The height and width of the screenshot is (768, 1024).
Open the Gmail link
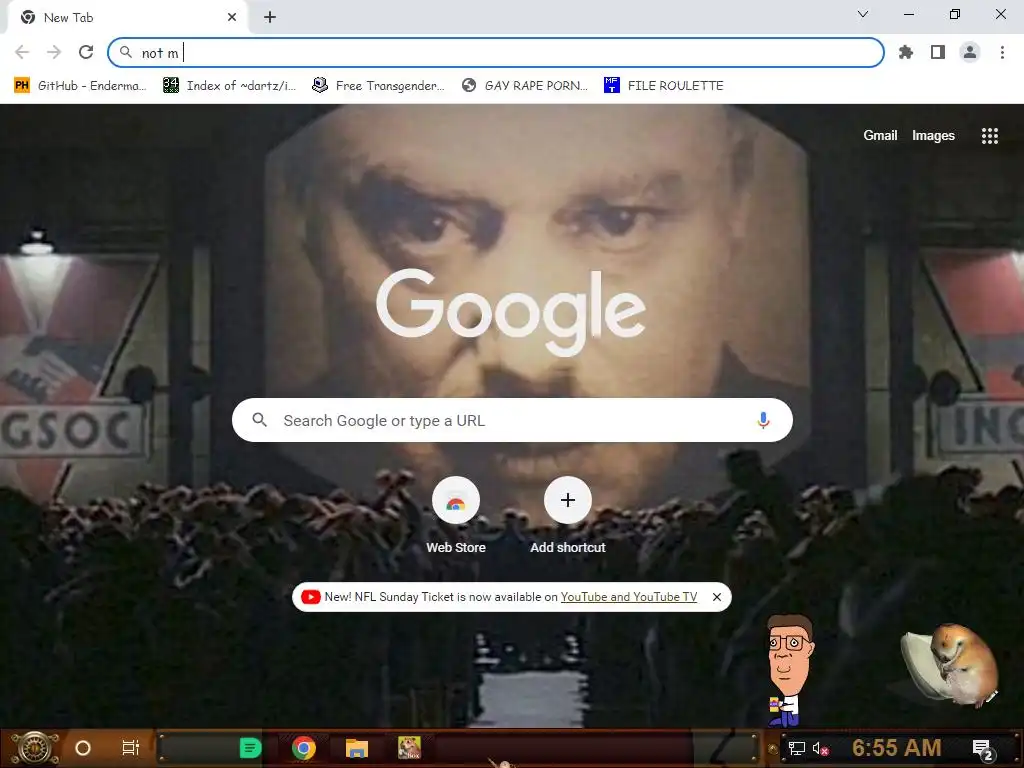(880, 135)
